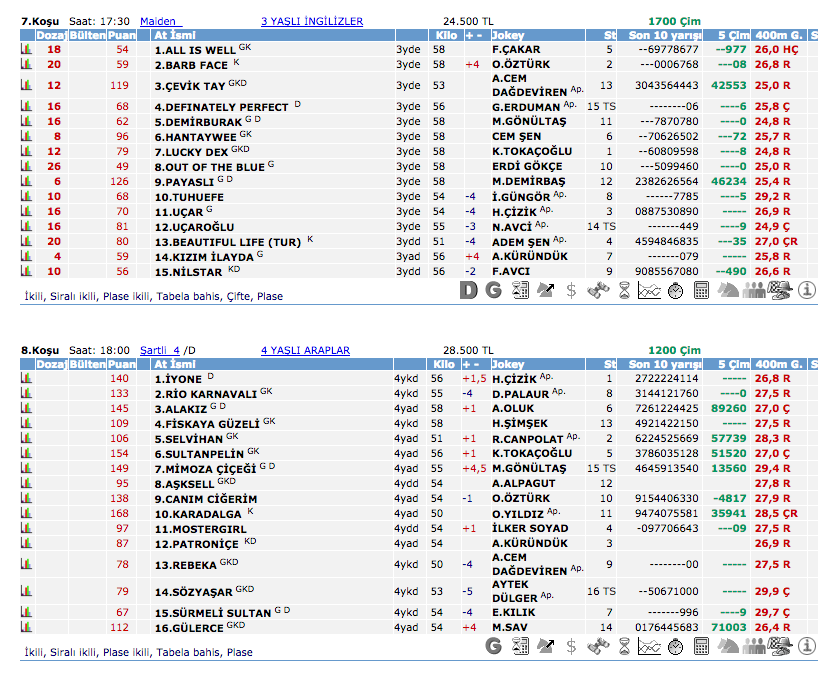Open the 3 YAŞLI İNGİLİZLER link
The height and width of the screenshot is (677, 840).
312,21
